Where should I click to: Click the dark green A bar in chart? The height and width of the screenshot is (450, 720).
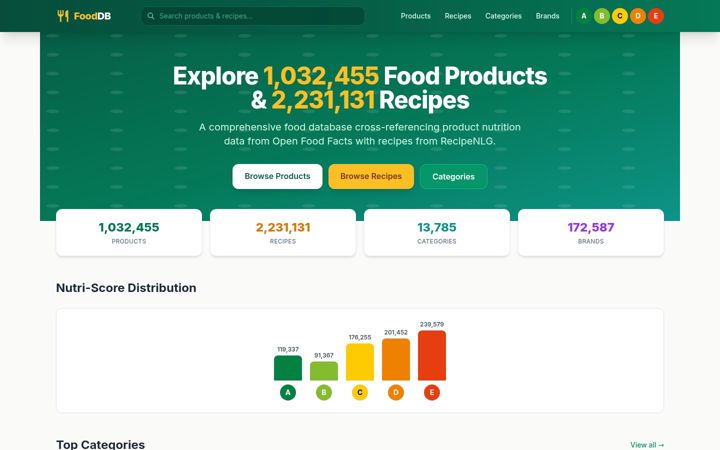[x=288, y=368]
